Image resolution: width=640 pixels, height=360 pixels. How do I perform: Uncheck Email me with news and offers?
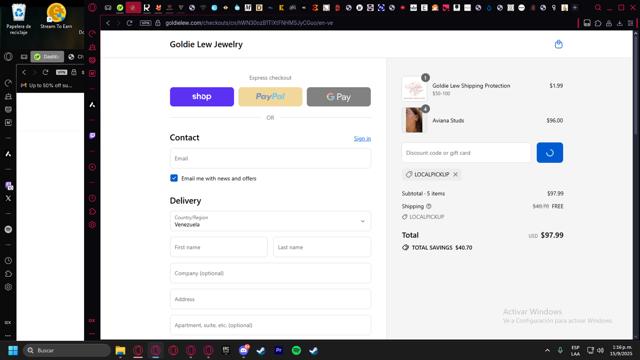coord(174,178)
